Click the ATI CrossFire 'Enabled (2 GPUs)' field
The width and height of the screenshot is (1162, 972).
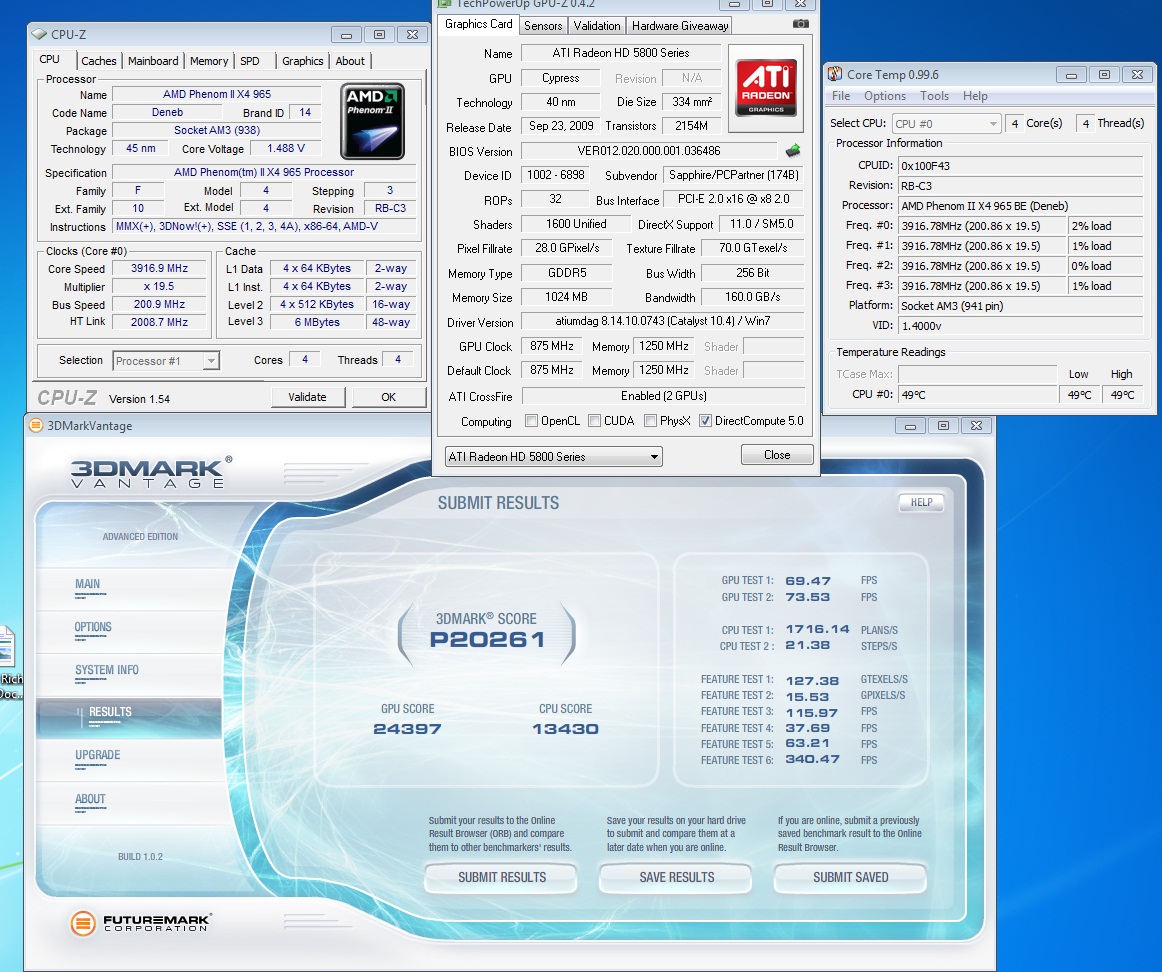point(663,396)
